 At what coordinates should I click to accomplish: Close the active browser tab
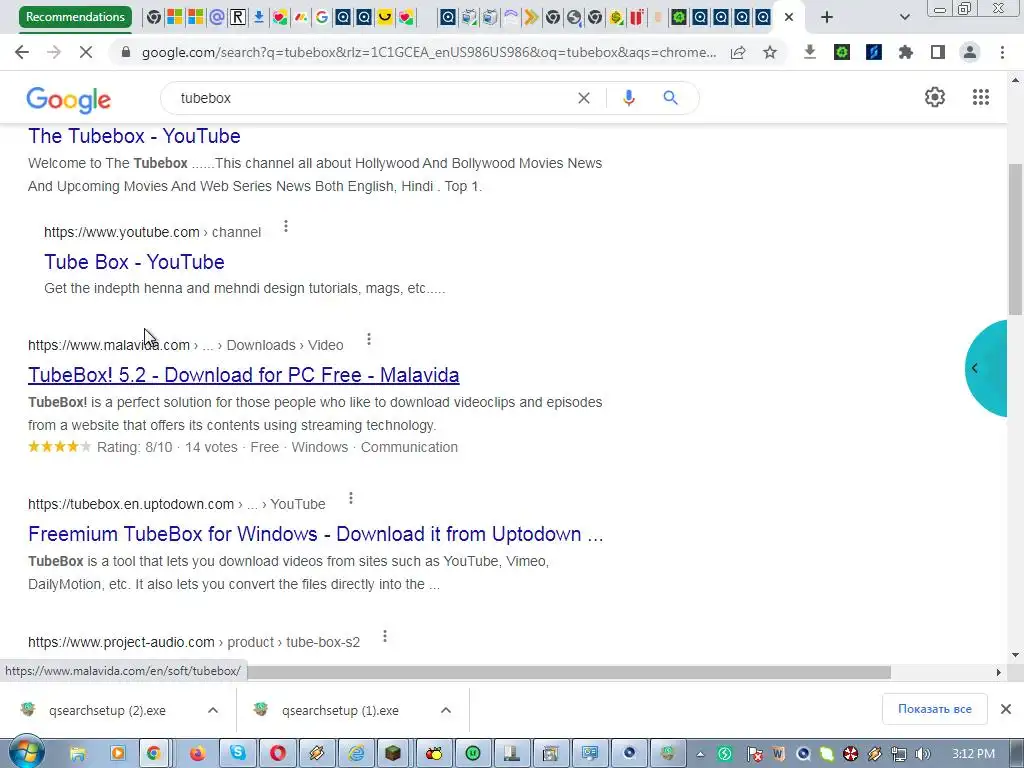tap(789, 18)
